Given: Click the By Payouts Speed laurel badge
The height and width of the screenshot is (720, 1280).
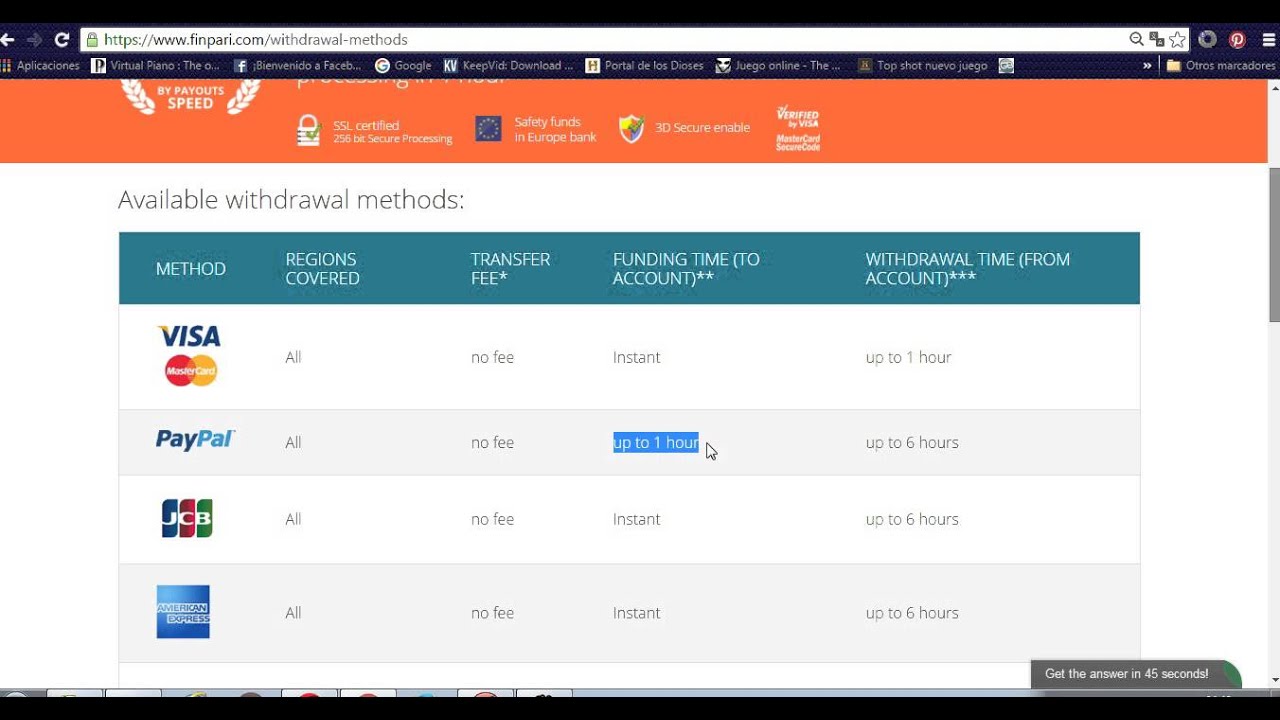Looking at the screenshot, I should 190,97.
